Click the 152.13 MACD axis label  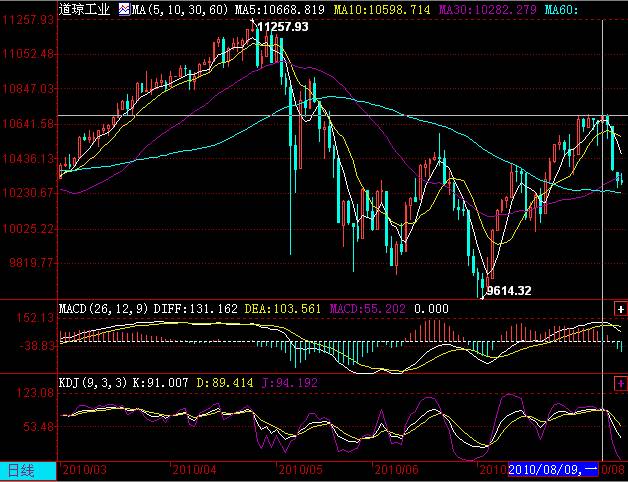(35, 319)
